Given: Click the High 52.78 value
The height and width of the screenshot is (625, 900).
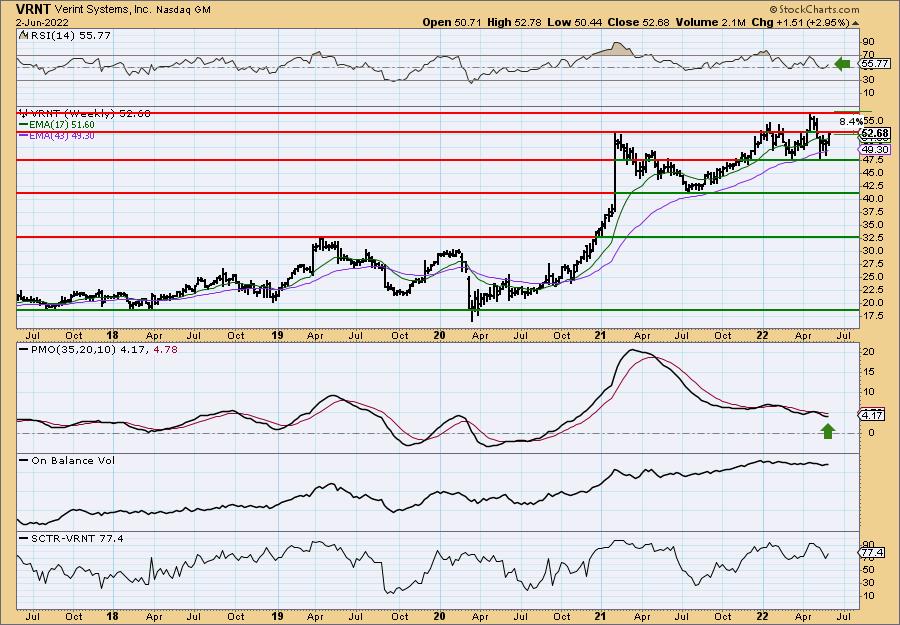Looking at the screenshot, I should (514, 22).
